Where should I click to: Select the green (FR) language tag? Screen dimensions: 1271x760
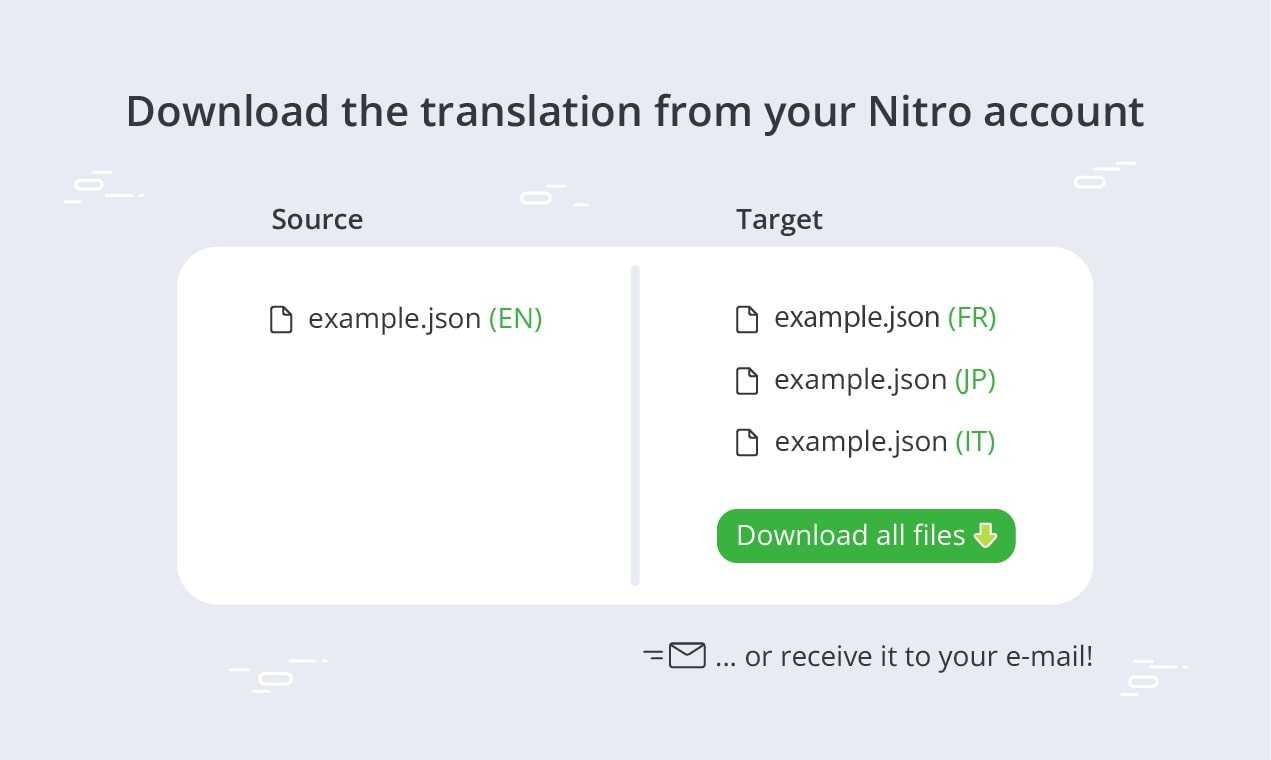click(x=972, y=318)
